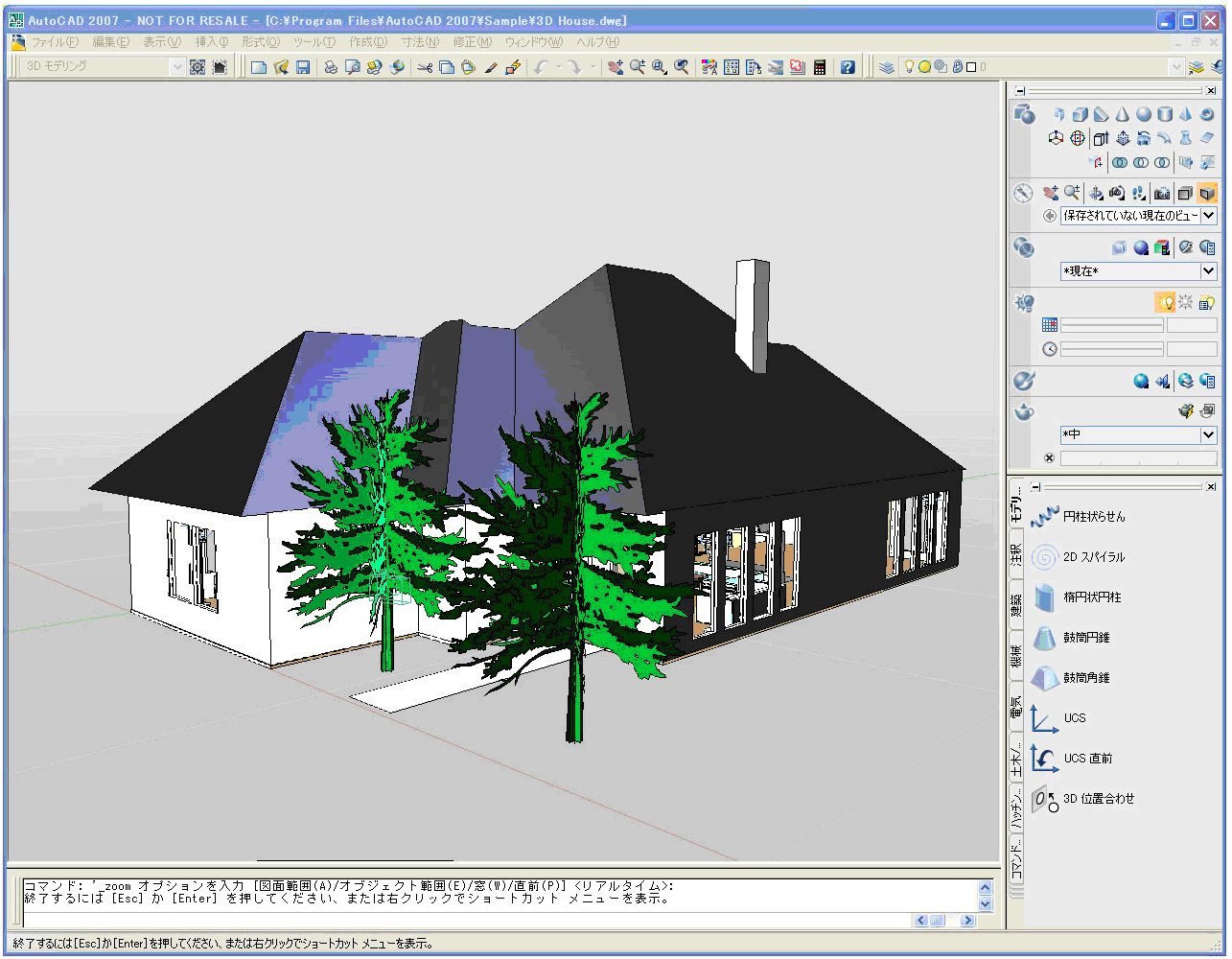Screen dimensions: 1232x959
Task: Click the 楕円状円柱 palette item
Action: tap(1091, 597)
